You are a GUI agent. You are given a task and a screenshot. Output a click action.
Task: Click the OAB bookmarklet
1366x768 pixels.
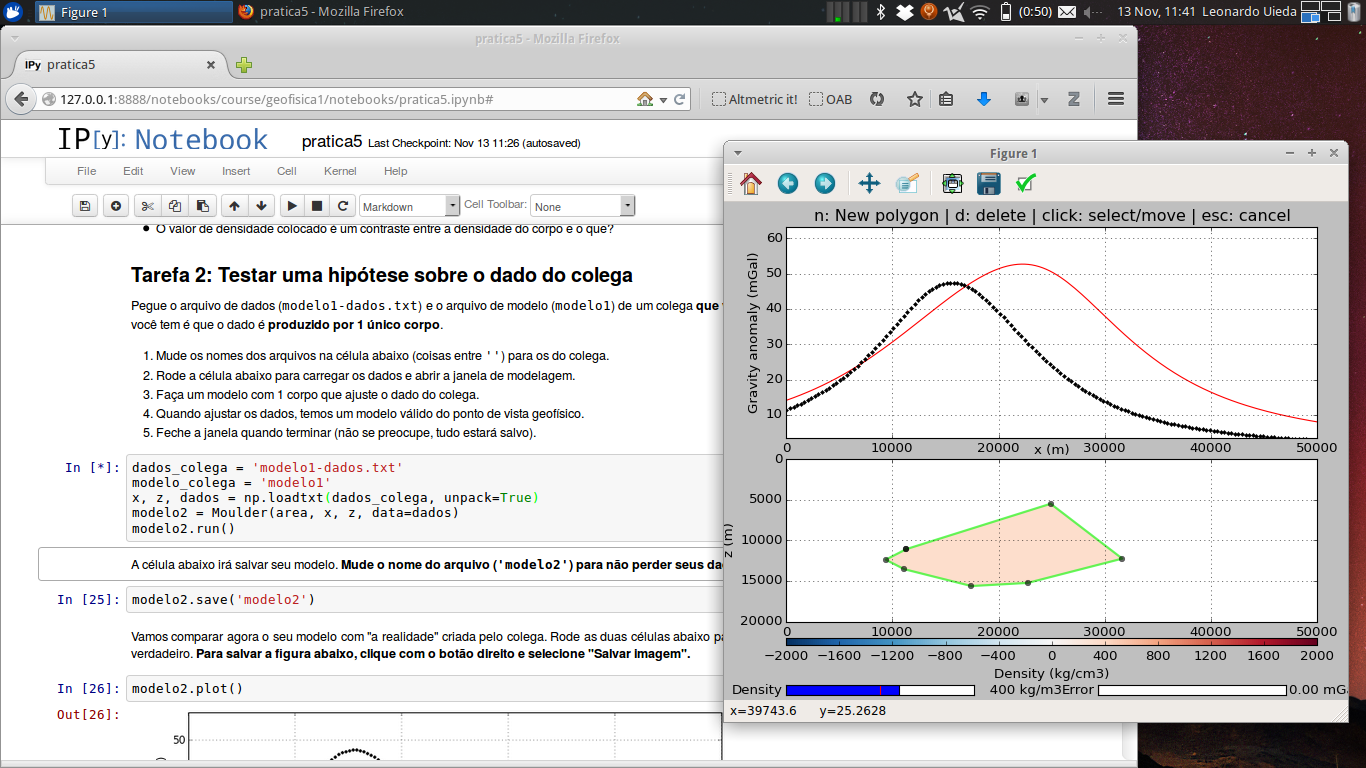tap(831, 99)
